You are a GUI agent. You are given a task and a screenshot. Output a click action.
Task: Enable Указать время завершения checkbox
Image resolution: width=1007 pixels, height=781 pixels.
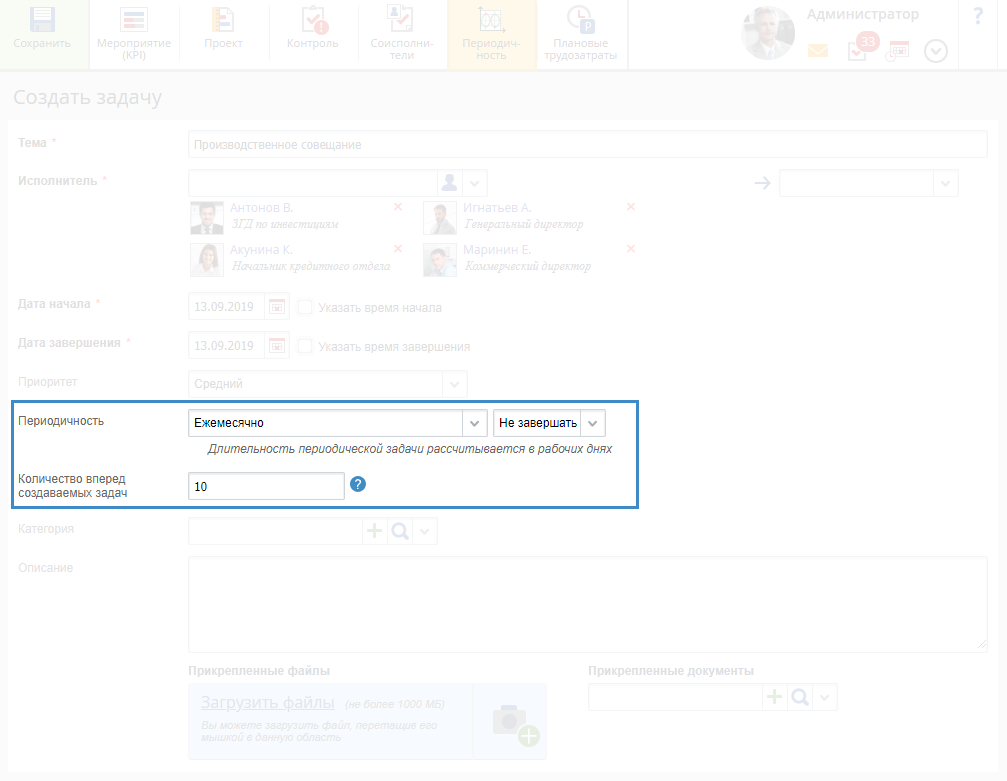pyautogui.click(x=306, y=346)
